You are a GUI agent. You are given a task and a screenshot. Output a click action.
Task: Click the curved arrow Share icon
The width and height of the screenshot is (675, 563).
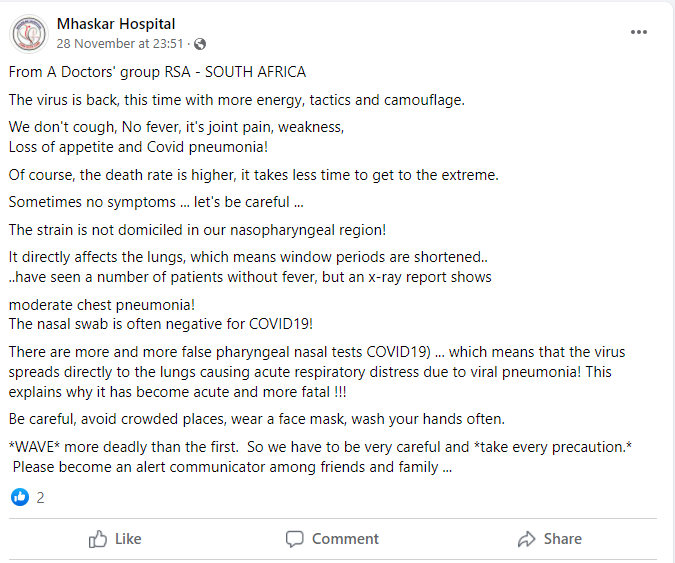point(527,539)
